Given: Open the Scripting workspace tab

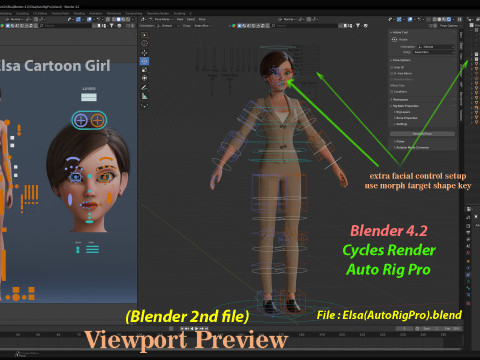Looking at the screenshot, I should point(179,13).
